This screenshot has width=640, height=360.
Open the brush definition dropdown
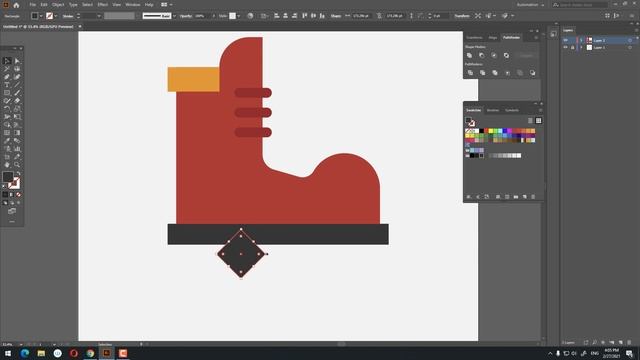tap(174, 16)
